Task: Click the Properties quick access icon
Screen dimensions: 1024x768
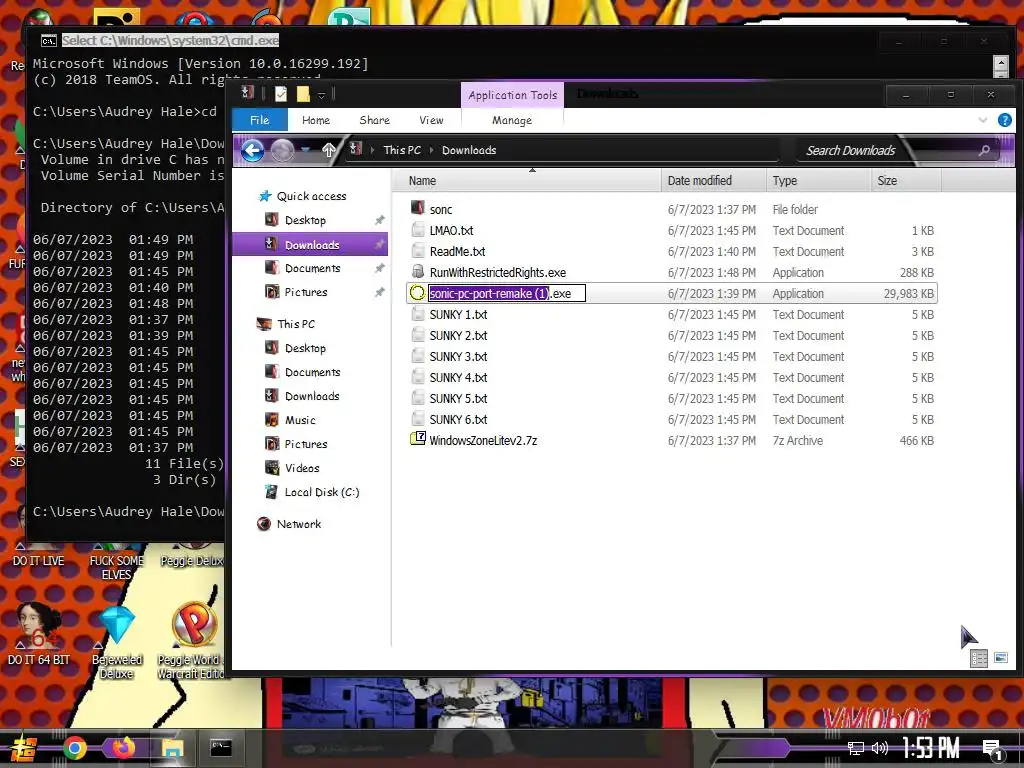Action: coord(281,95)
